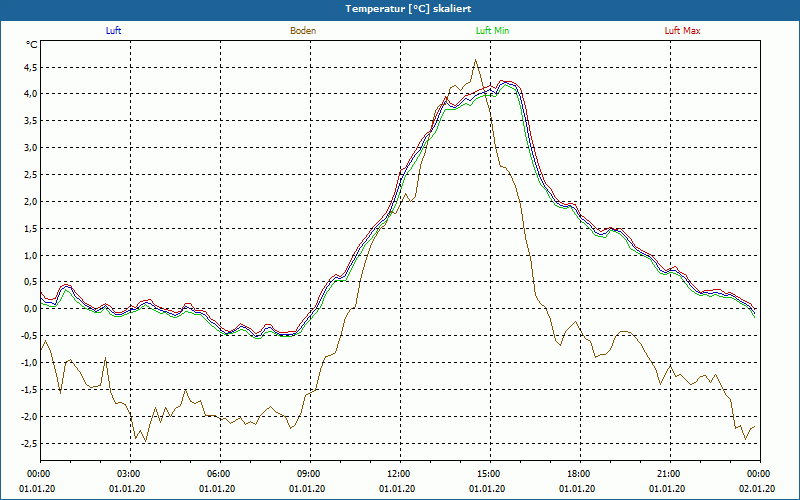The image size is (800, 500).
Task: Click the 21:00 time axis label
Action: (670, 474)
